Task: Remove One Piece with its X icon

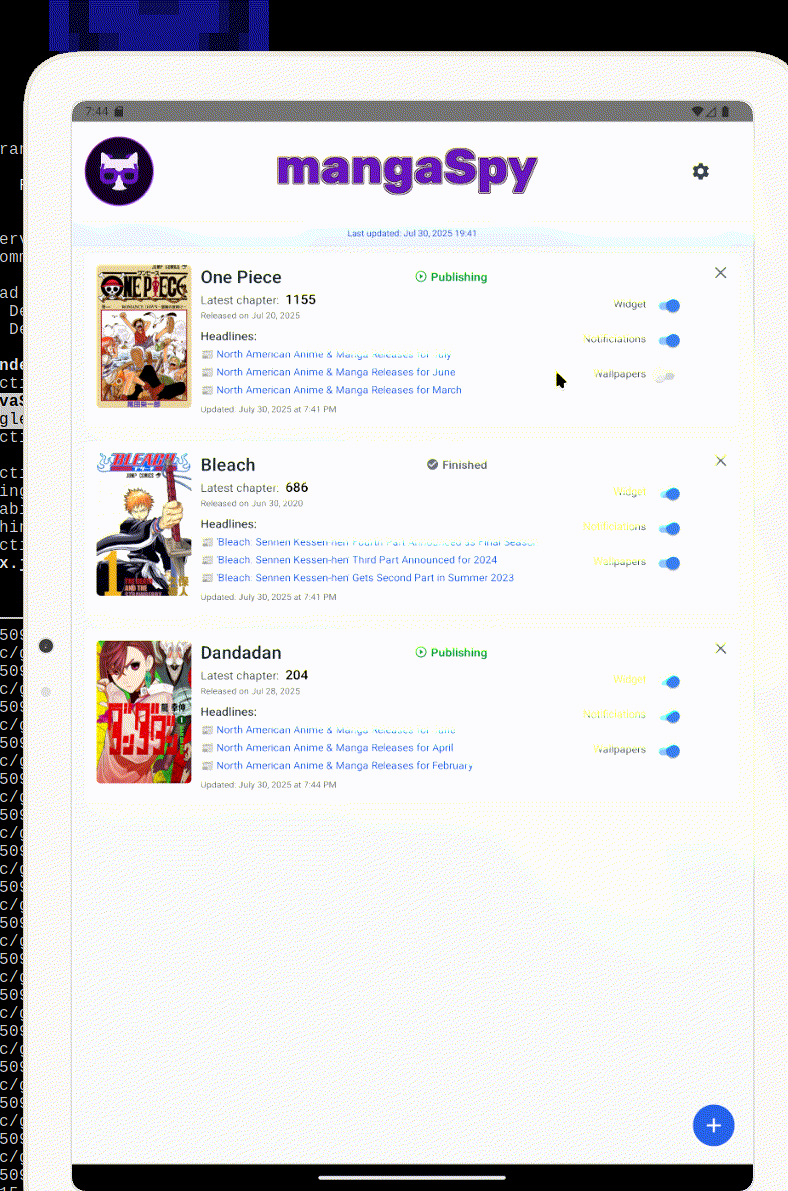Action: 720,273
